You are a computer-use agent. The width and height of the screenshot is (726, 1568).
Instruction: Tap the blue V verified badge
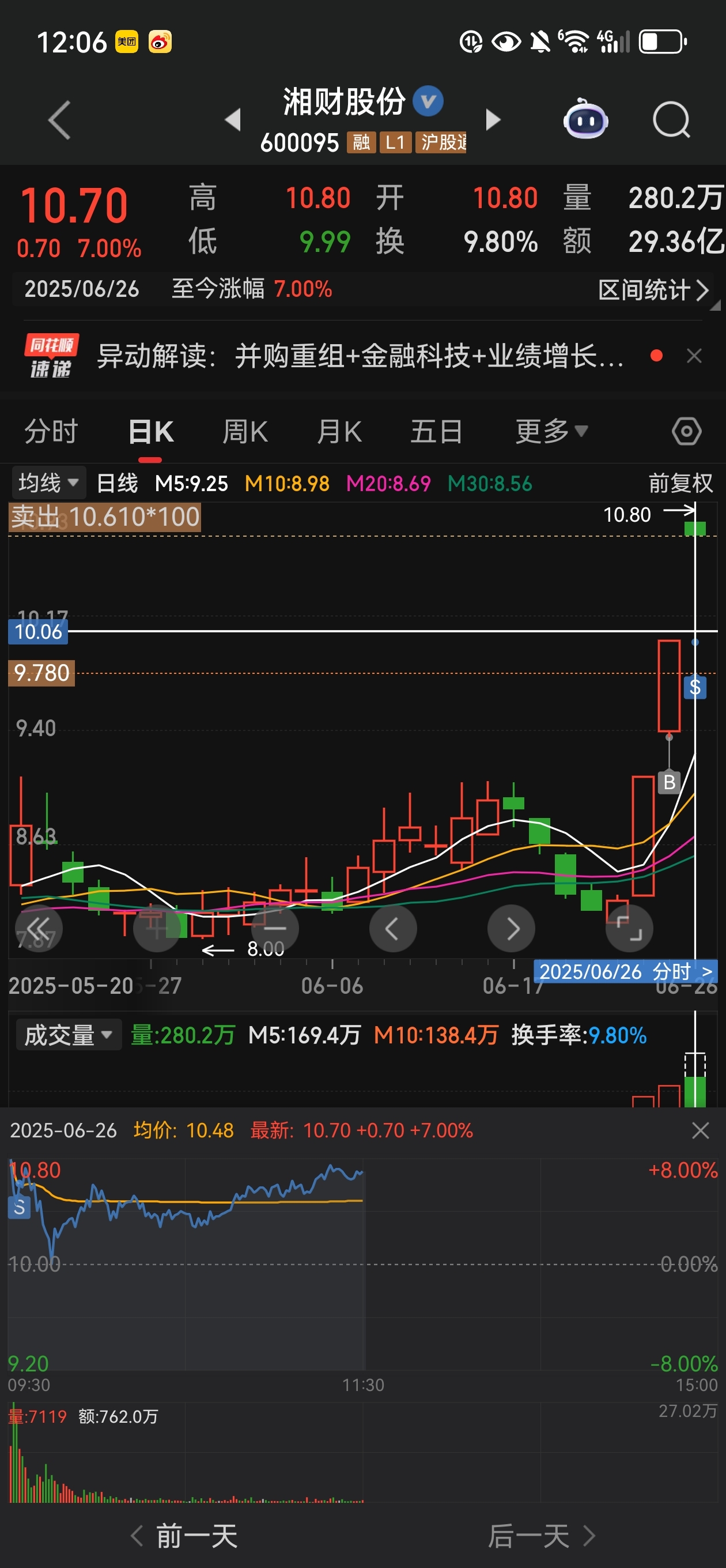428,100
